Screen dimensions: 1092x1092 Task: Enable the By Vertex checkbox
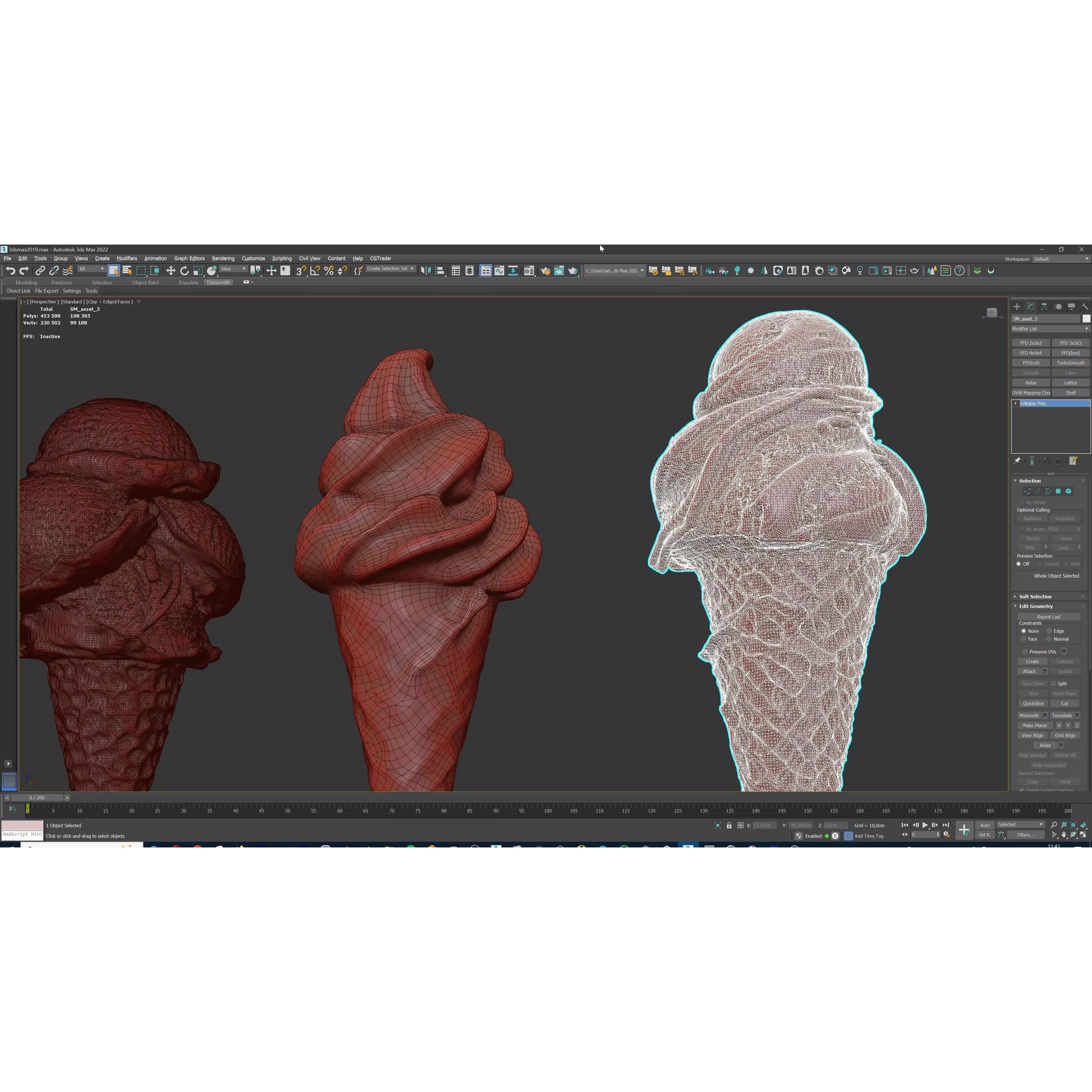tap(1022, 502)
